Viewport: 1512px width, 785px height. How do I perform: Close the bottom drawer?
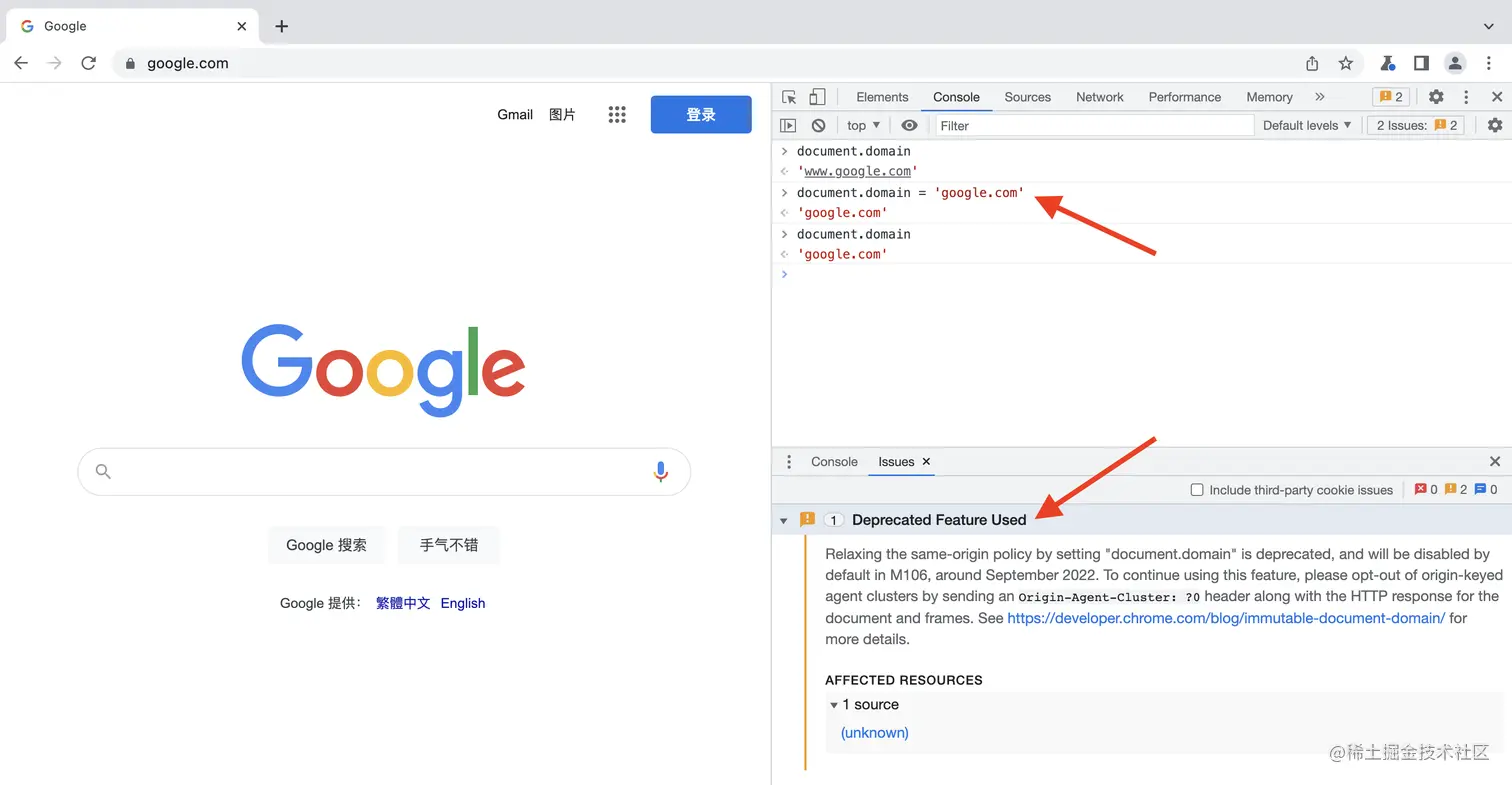(1495, 462)
